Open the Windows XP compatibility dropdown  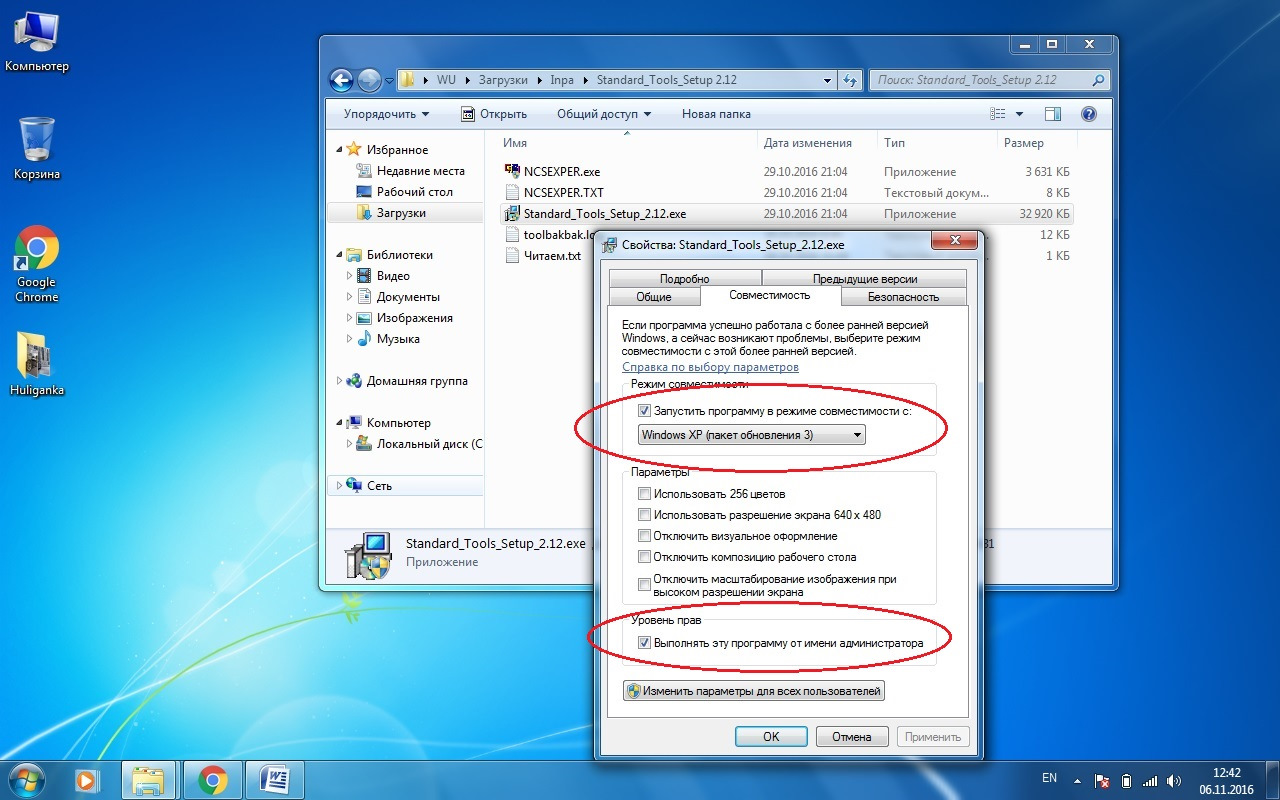pyautogui.click(x=751, y=435)
